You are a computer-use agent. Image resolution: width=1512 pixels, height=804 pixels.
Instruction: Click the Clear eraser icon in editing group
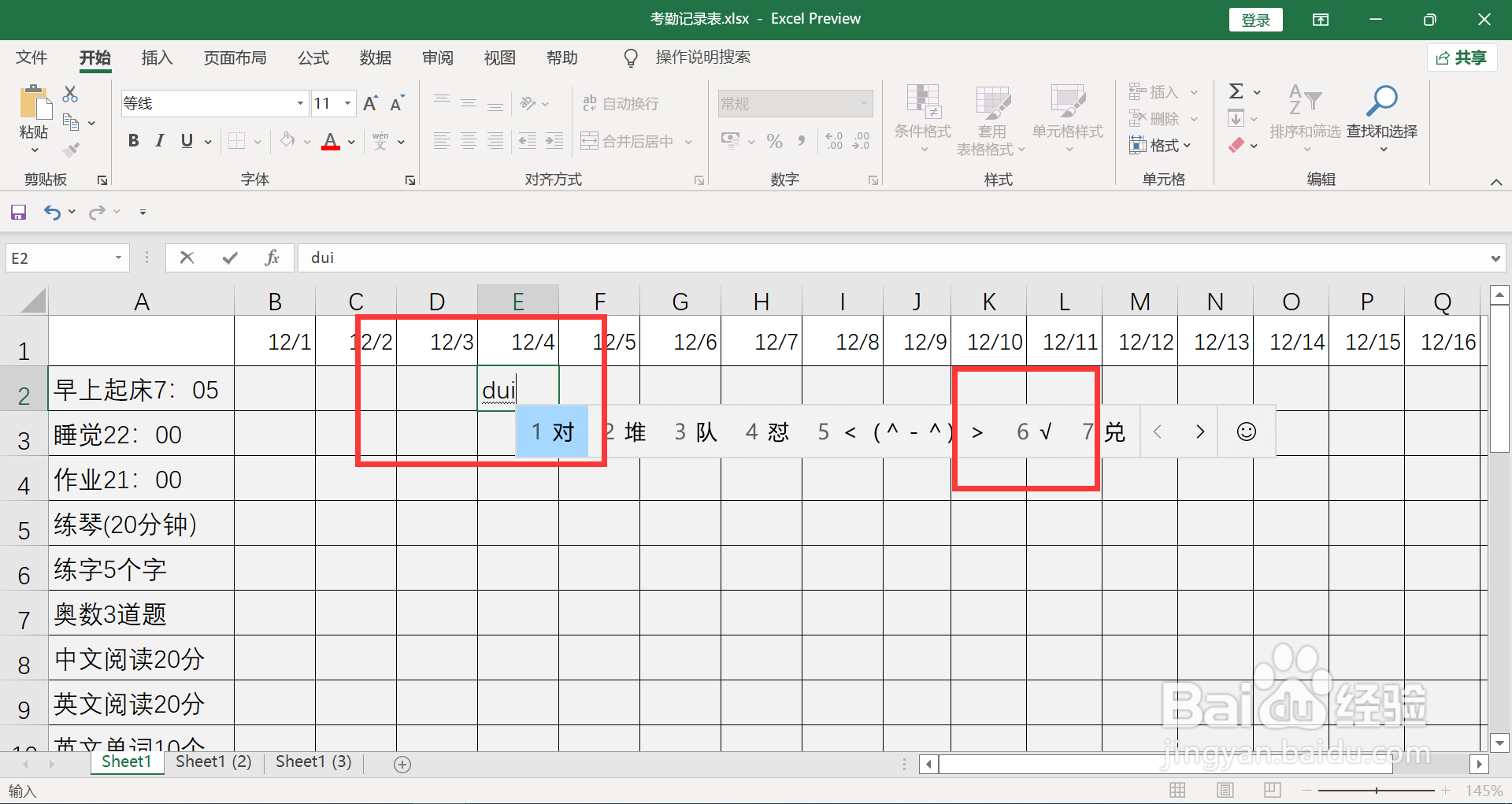pyautogui.click(x=1236, y=145)
